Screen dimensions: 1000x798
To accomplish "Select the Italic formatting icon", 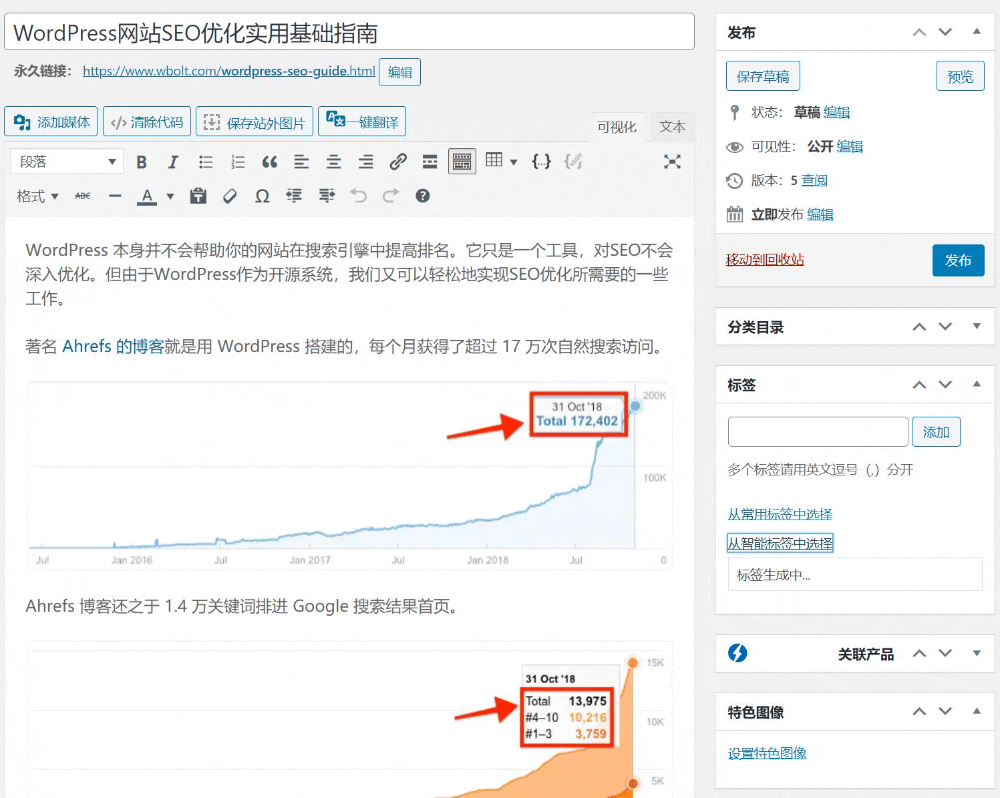I will tap(172, 162).
